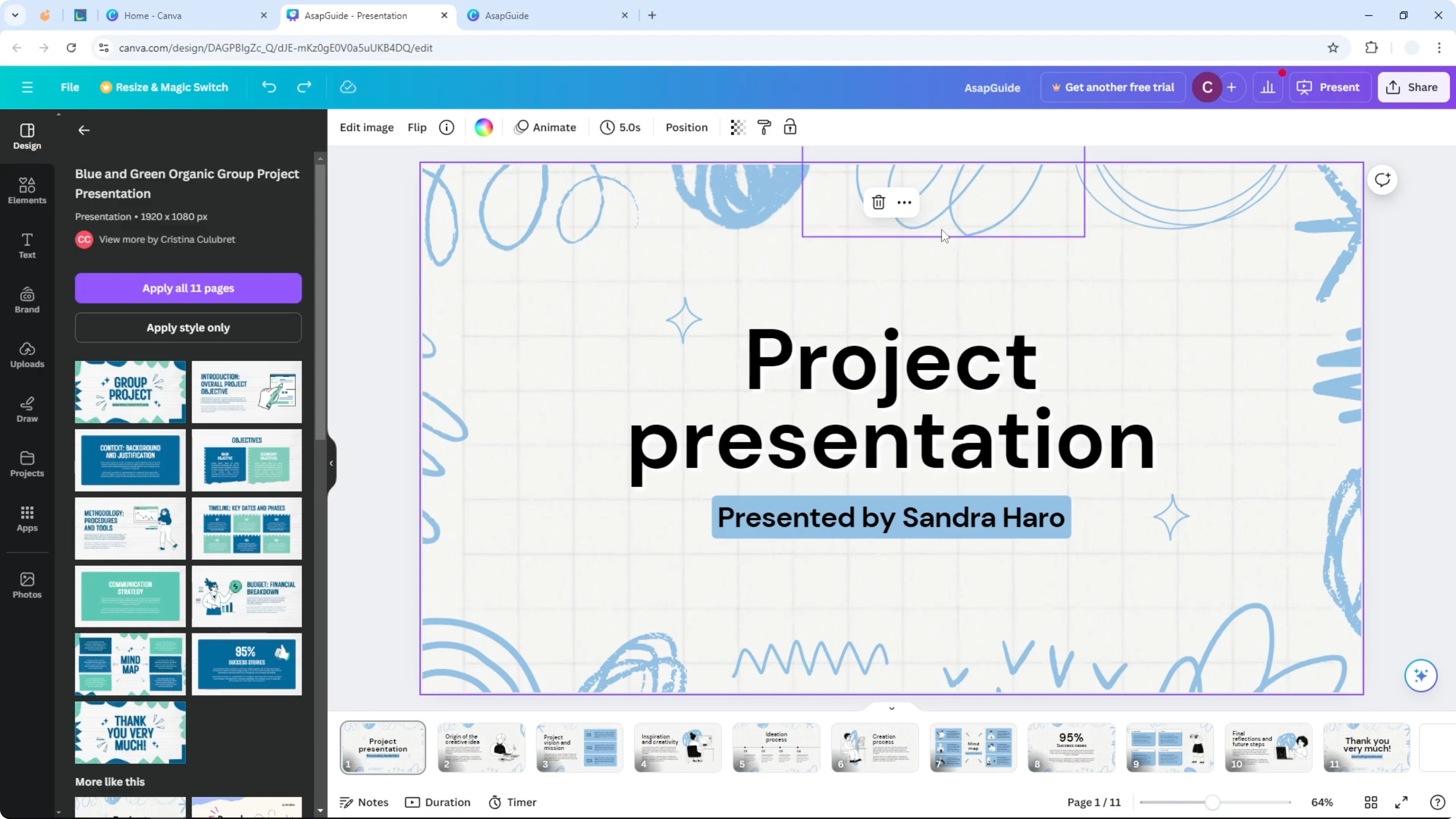The image size is (1456, 819).
Task: Open more options for selected element
Action: point(904,202)
